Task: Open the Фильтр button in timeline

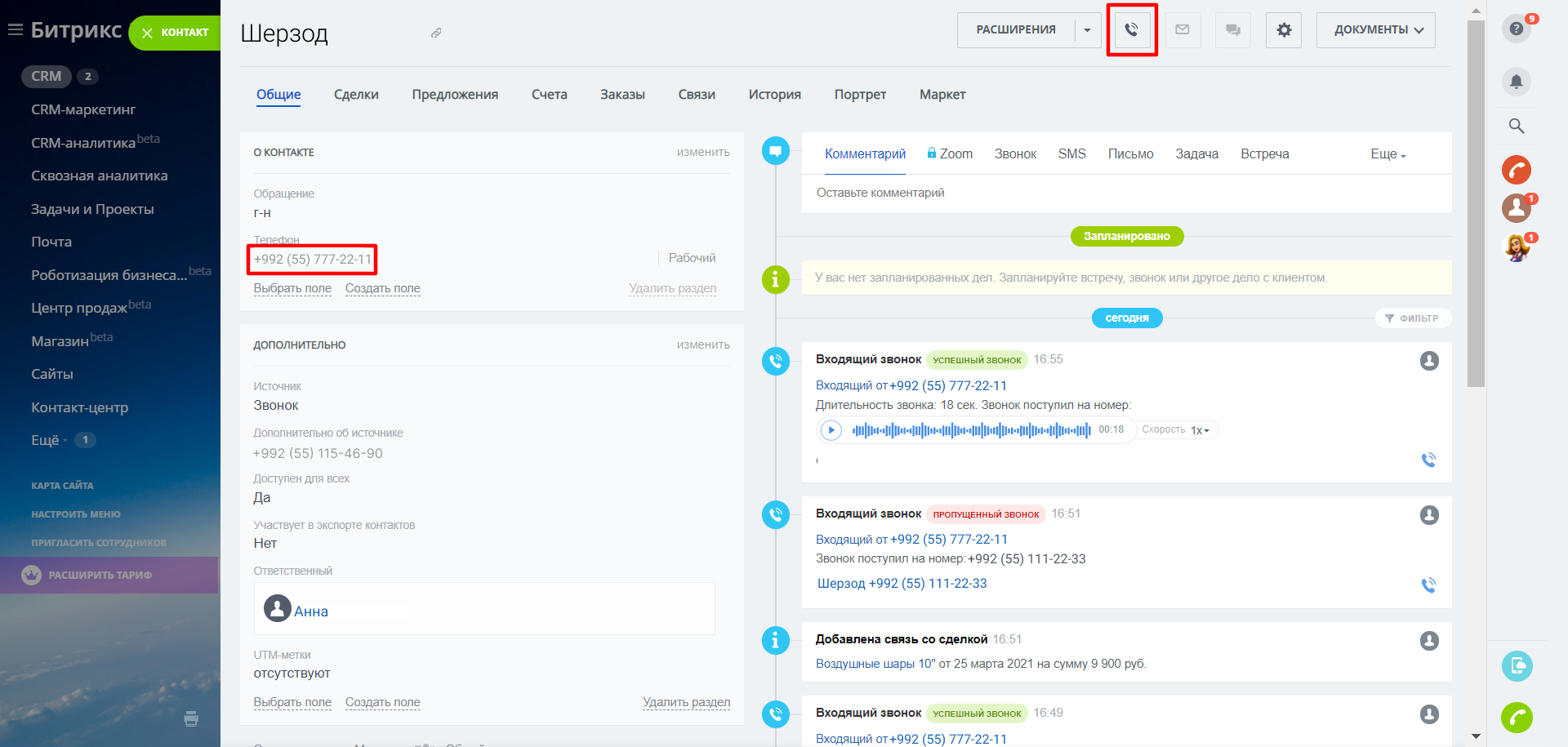Action: pos(1412,318)
